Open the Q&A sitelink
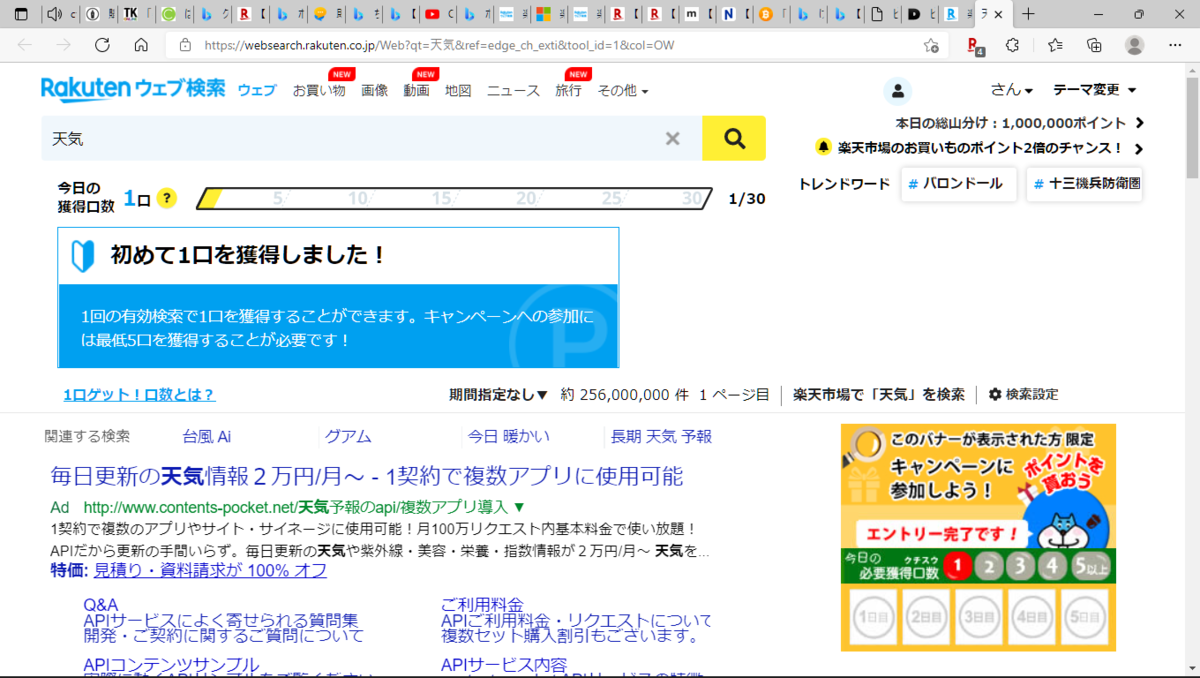The height and width of the screenshot is (678, 1200). 101,605
